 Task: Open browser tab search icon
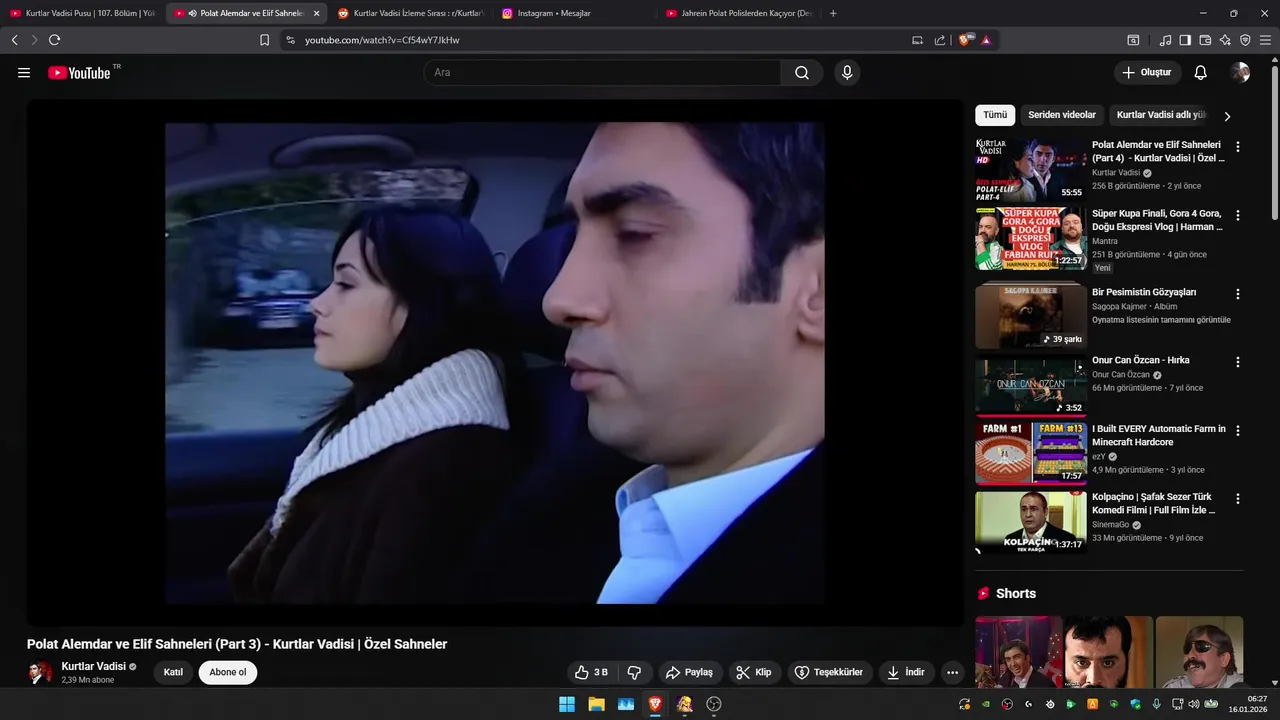point(1133,40)
